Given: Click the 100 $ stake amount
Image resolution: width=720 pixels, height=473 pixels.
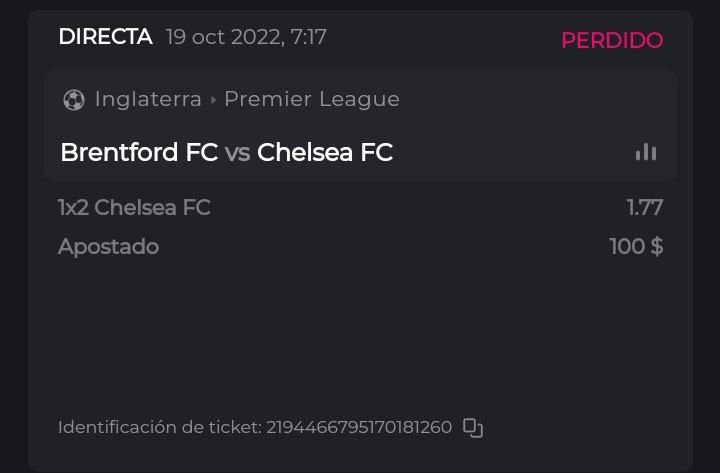Looking at the screenshot, I should click(636, 246).
